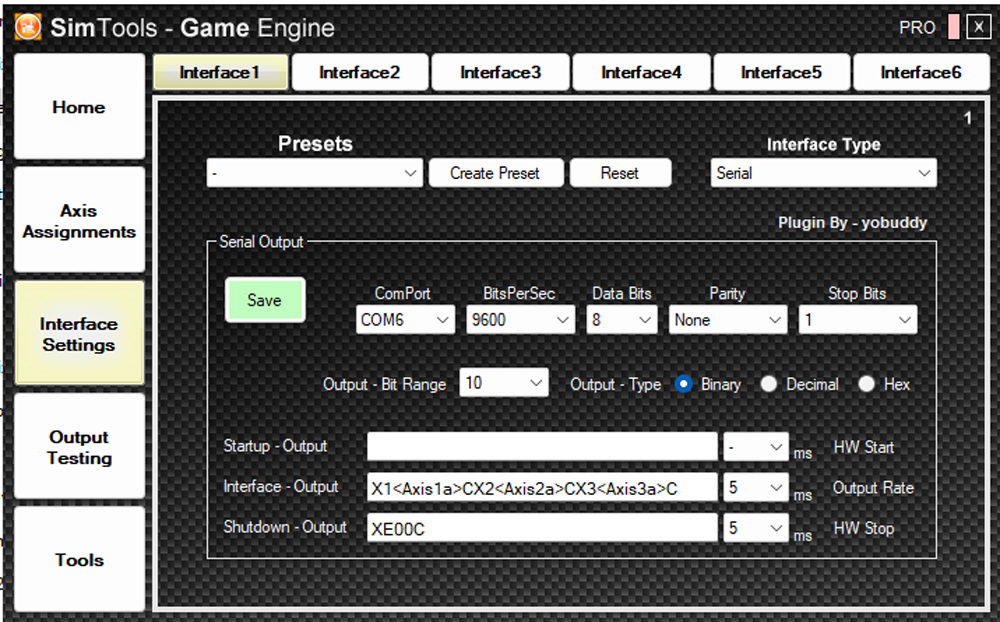Open the HW Start ms dropdown
The height and width of the screenshot is (622, 1000).
tap(756, 447)
